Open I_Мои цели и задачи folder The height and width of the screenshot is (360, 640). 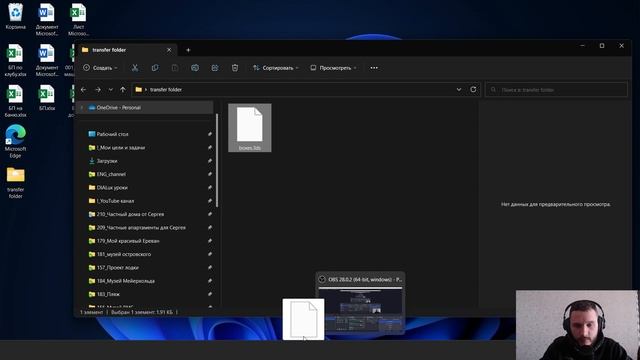(x=121, y=147)
